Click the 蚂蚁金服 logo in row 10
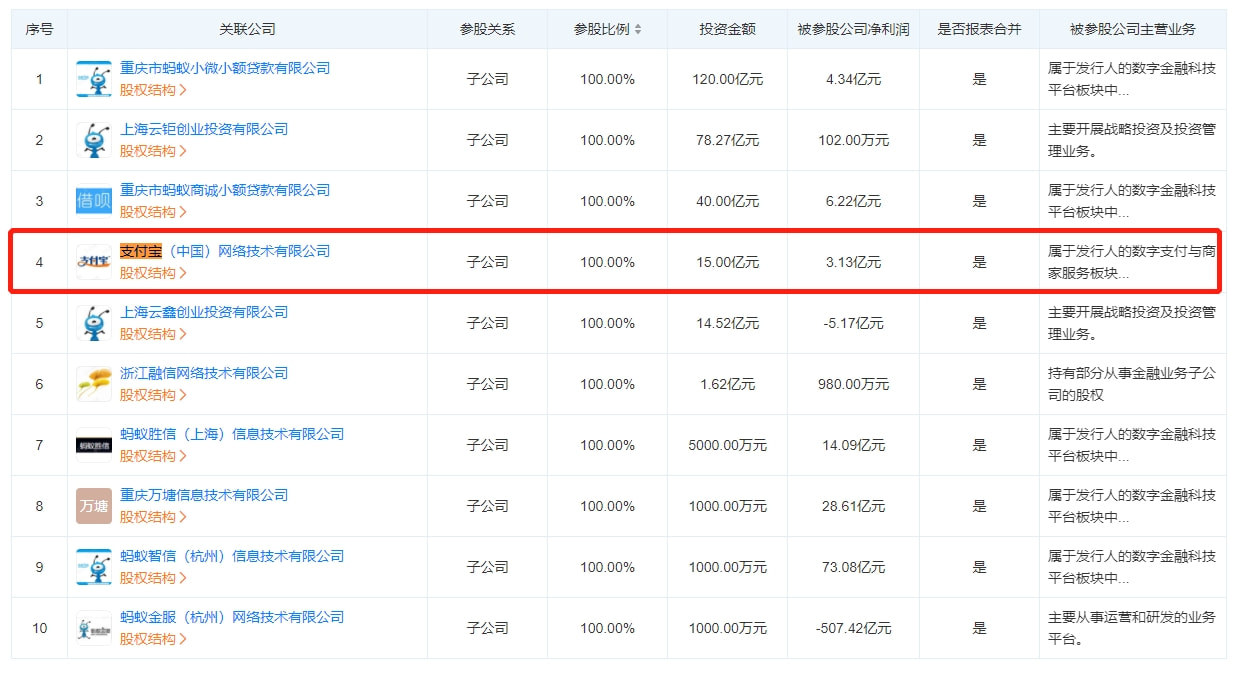Viewport: 1235px width, 673px height. point(94,628)
